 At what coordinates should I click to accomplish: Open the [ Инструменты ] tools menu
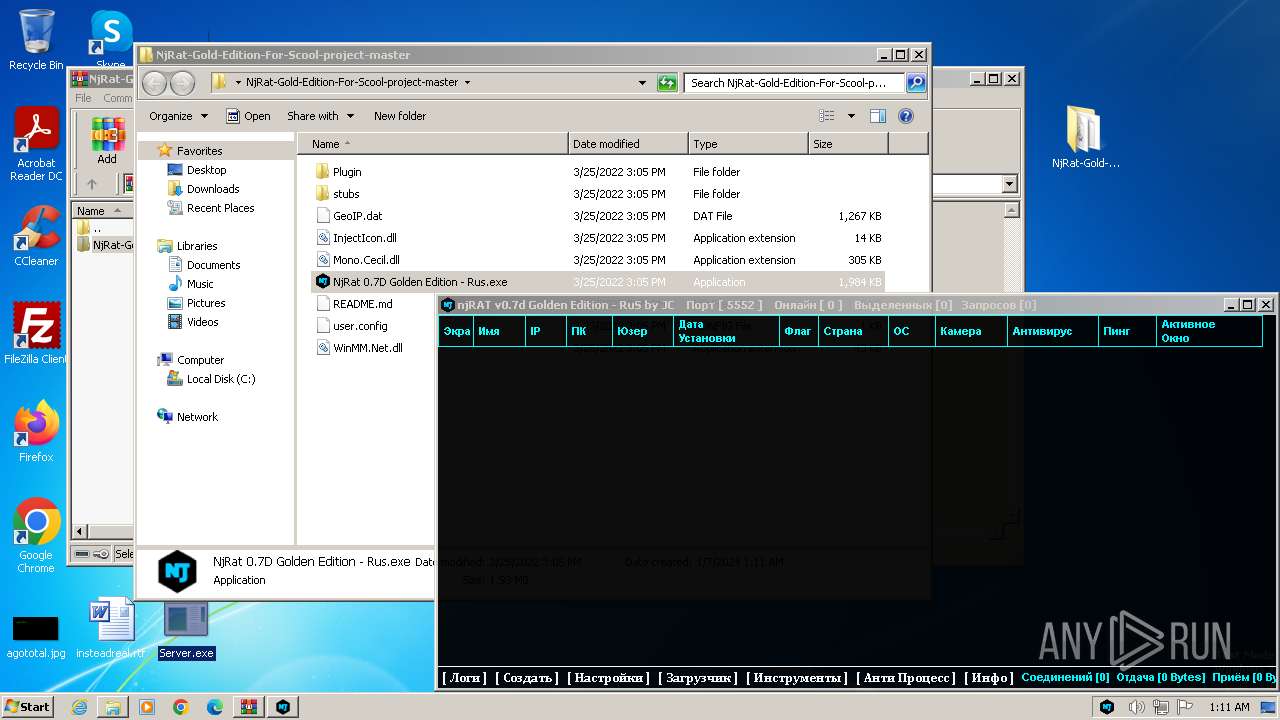[x=797, y=678]
